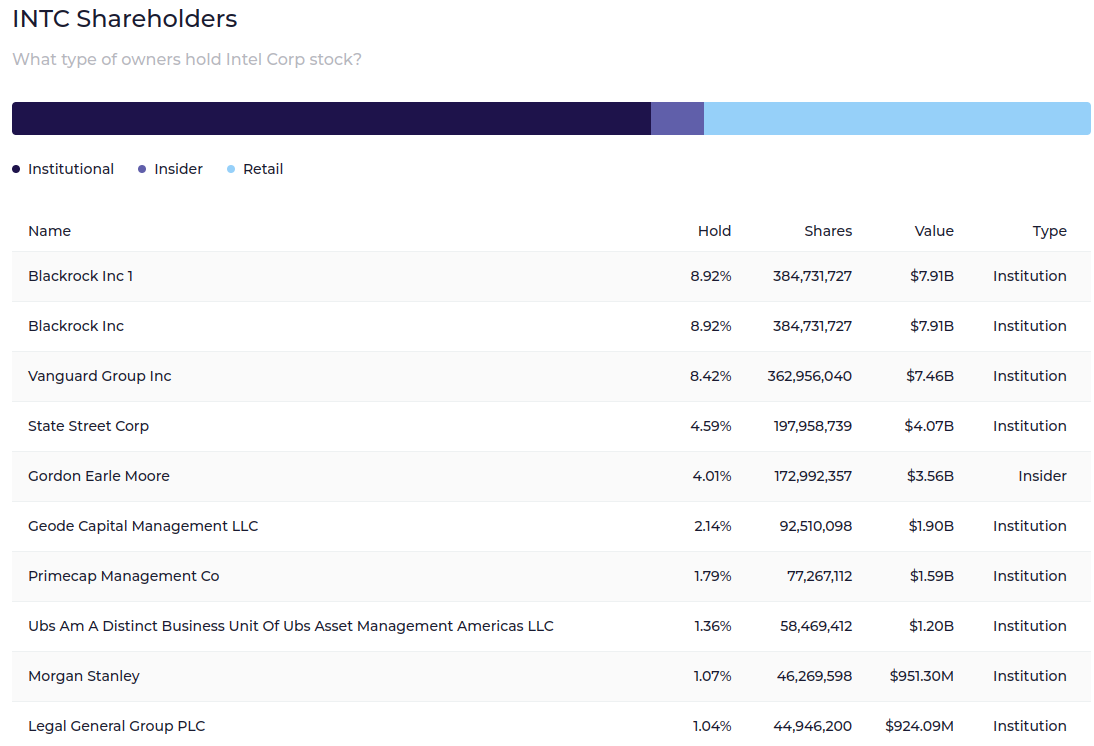Select the Insider legend label

tap(179, 169)
